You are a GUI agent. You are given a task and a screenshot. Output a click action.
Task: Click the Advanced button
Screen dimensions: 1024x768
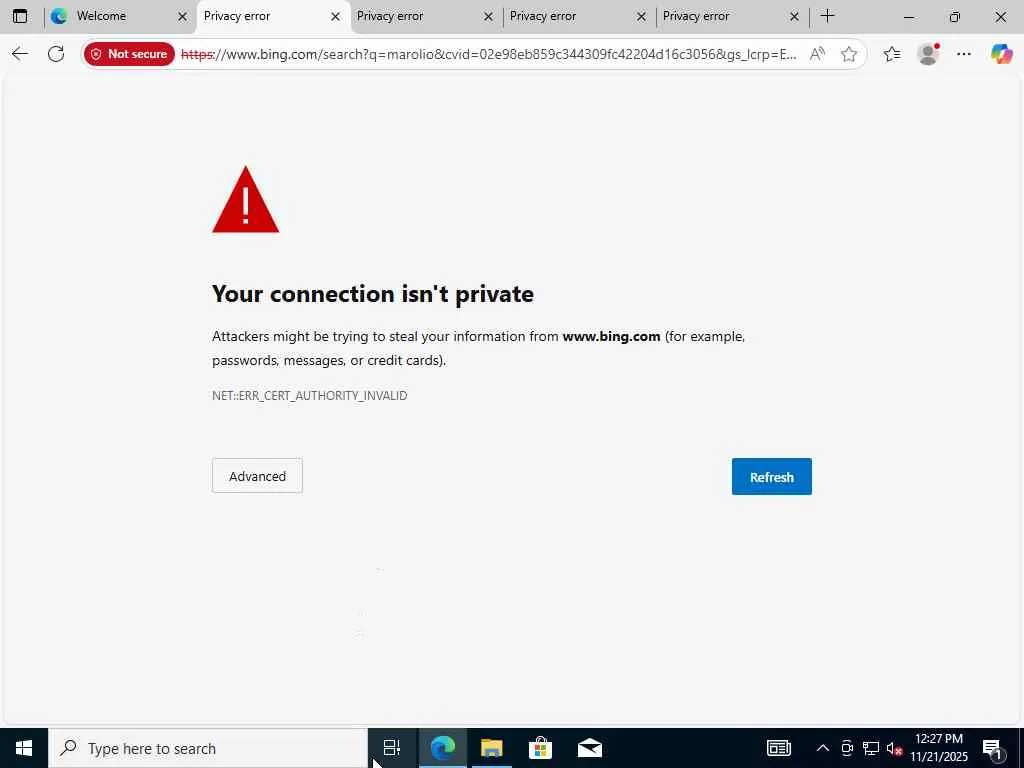point(257,476)
